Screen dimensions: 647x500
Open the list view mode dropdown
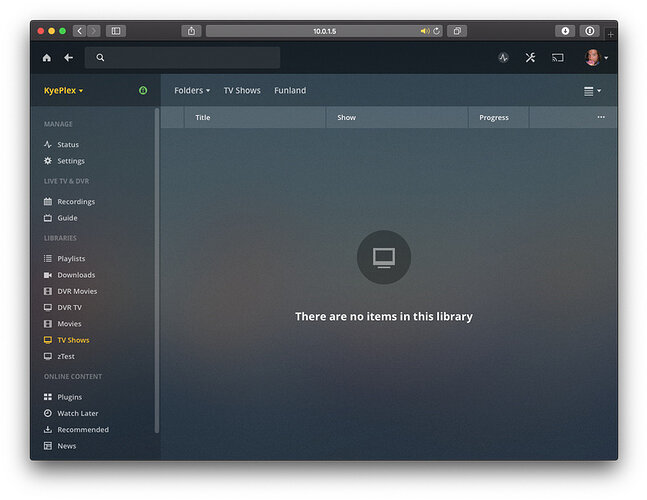point(592,91)
